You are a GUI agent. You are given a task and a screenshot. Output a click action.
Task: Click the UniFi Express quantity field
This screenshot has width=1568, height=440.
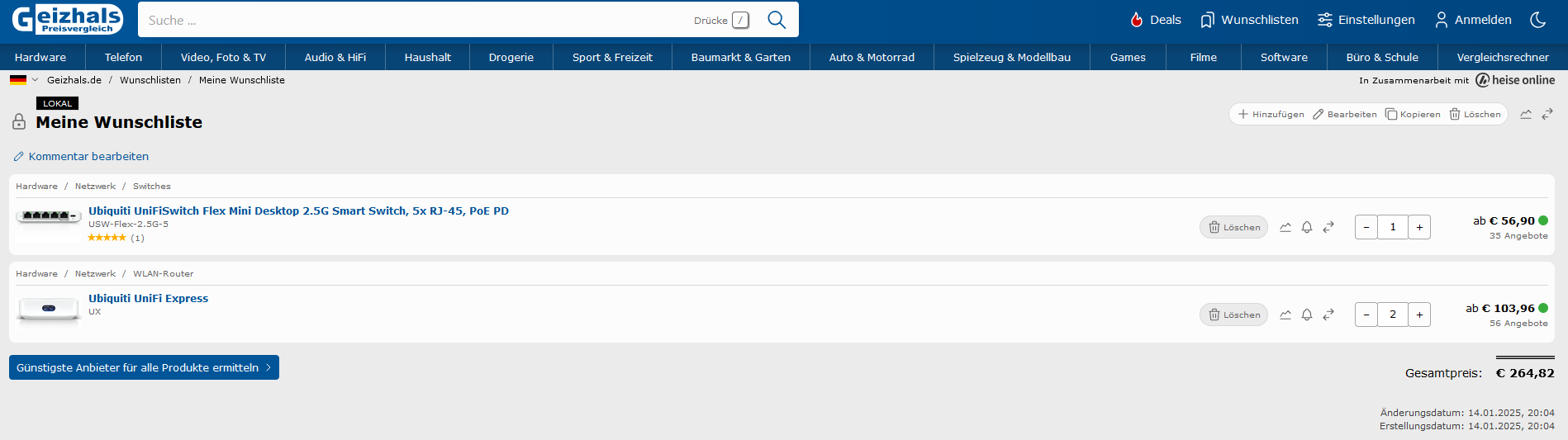(1393, 315)
